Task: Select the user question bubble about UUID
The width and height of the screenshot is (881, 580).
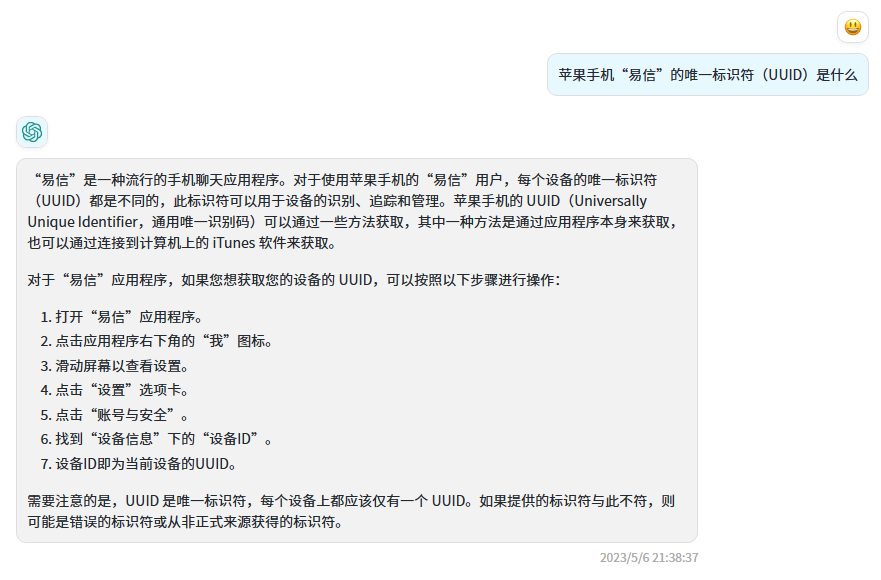Action: pos(707,75)
